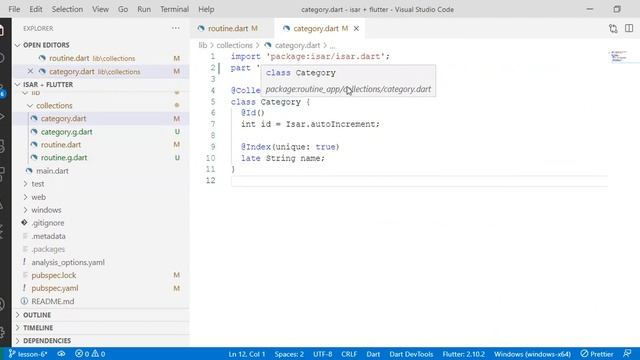The width and height of the screenshot is (640, 360).
Task: Click the eye icon in status bar
Action: coord(61,354)
